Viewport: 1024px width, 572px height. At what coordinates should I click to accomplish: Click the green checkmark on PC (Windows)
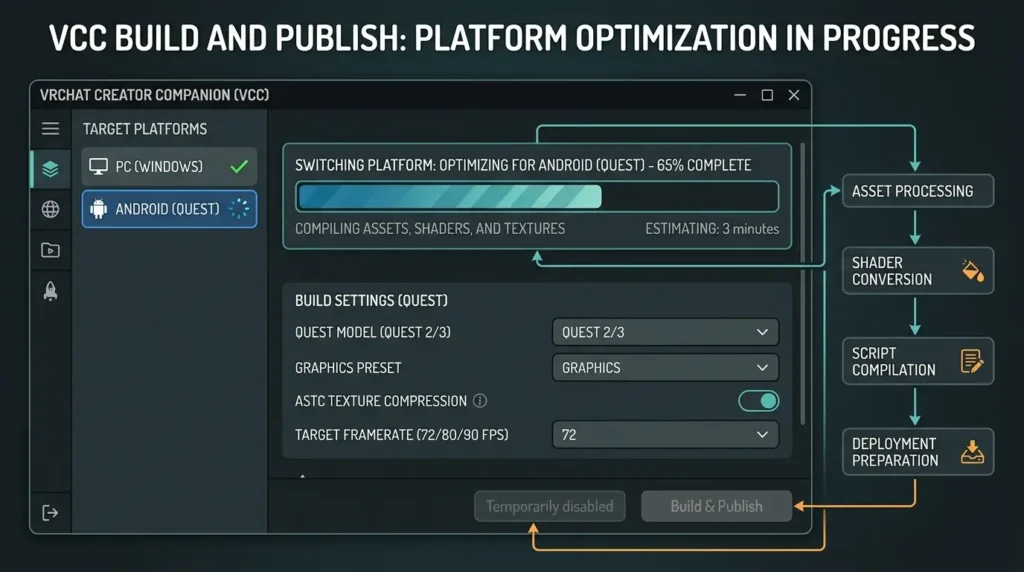coord(239,167)
